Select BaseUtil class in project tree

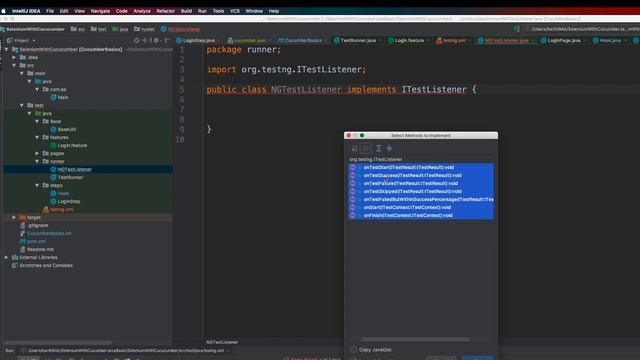tap(66, 129)
